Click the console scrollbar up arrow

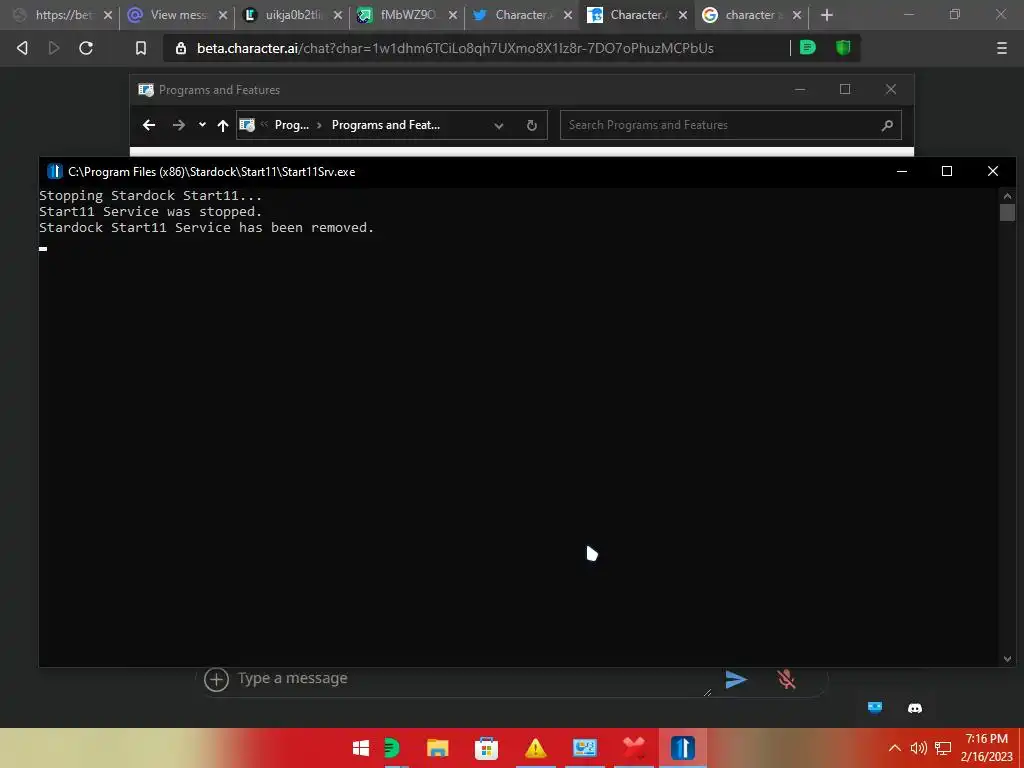pyautogui.click(x=1007, y=195)
